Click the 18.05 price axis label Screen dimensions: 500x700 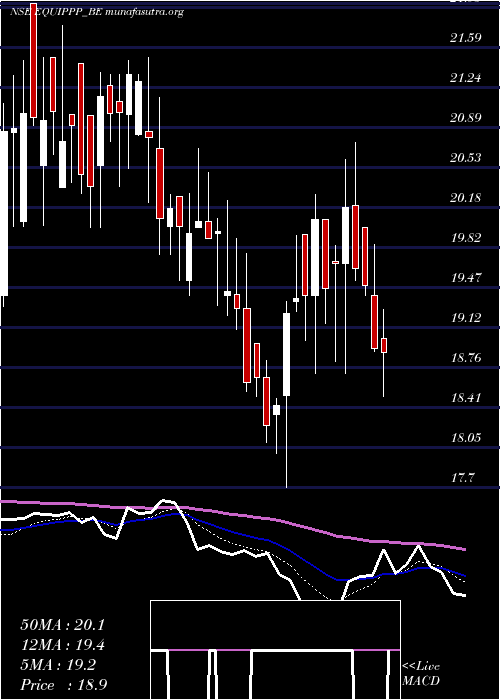click(x=466, y=437)
